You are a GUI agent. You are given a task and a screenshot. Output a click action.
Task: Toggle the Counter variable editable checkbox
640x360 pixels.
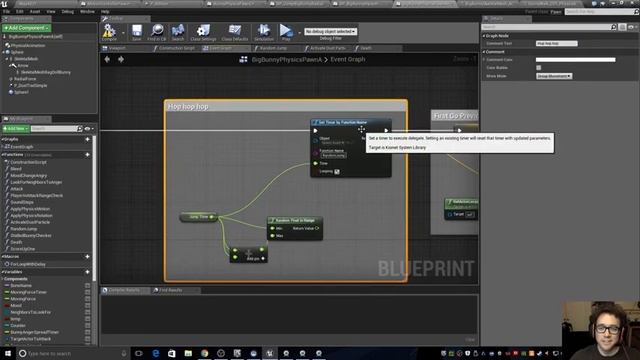[x=87, y=326]
